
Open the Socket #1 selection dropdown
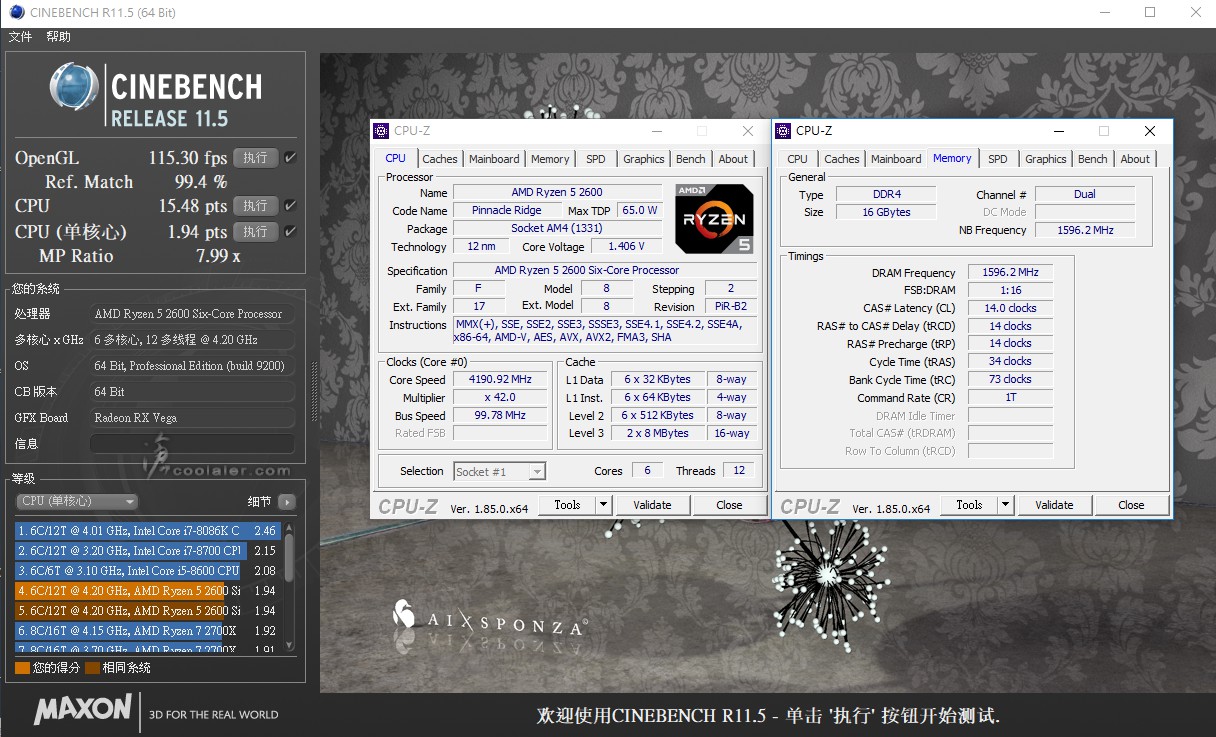click(500, 471)
